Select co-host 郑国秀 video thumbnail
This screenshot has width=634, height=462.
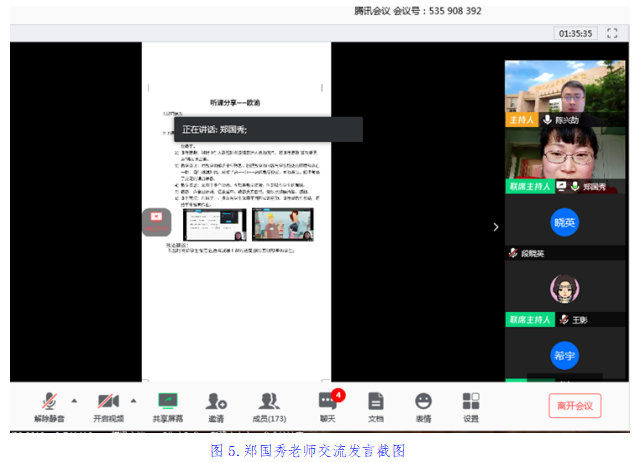tap(564, 159)
